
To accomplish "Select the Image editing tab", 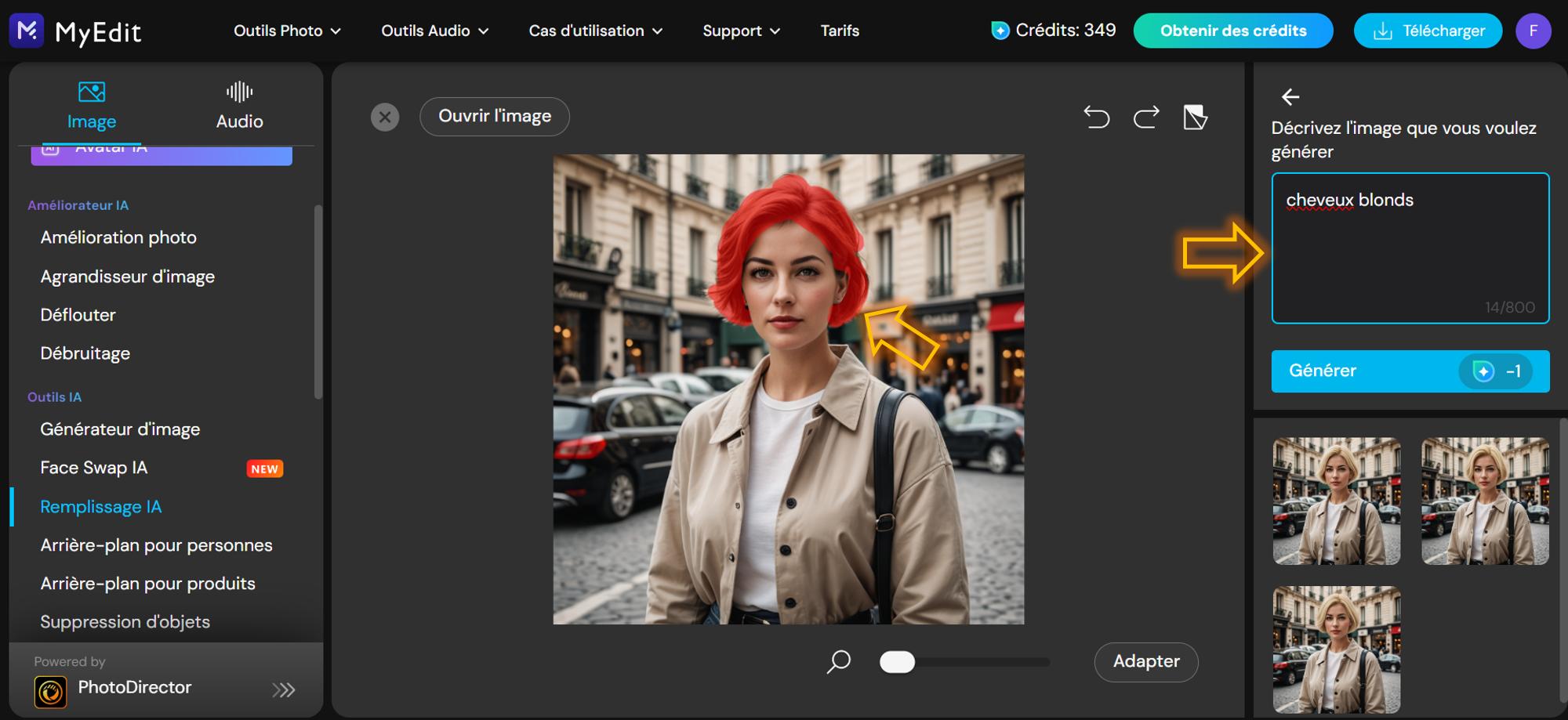I will pyautogui.click(x=91, y=105).
